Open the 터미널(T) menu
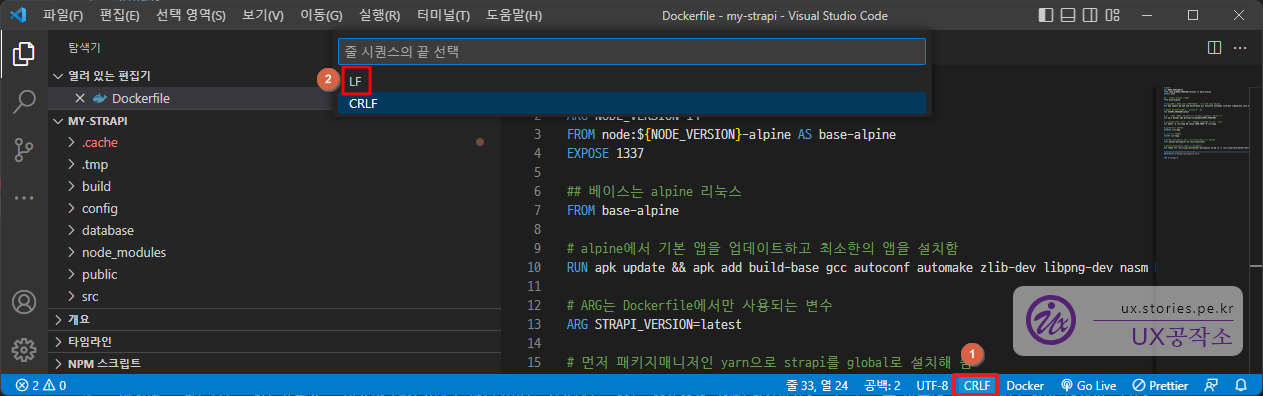Screen dimensions: 1263x396 pyautogui.click(x=443, y=15)
